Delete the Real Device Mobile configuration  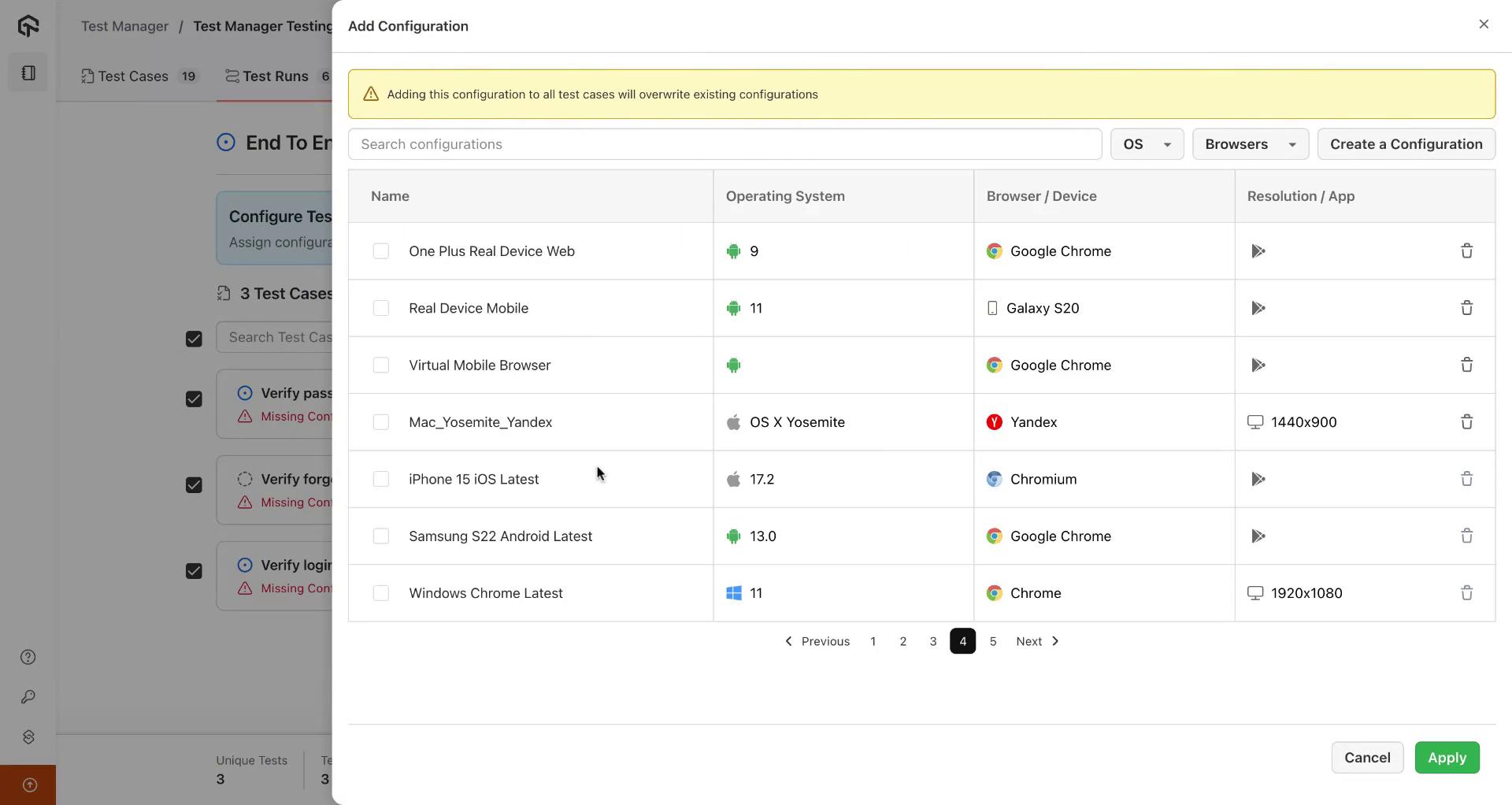click(1466, 308)
